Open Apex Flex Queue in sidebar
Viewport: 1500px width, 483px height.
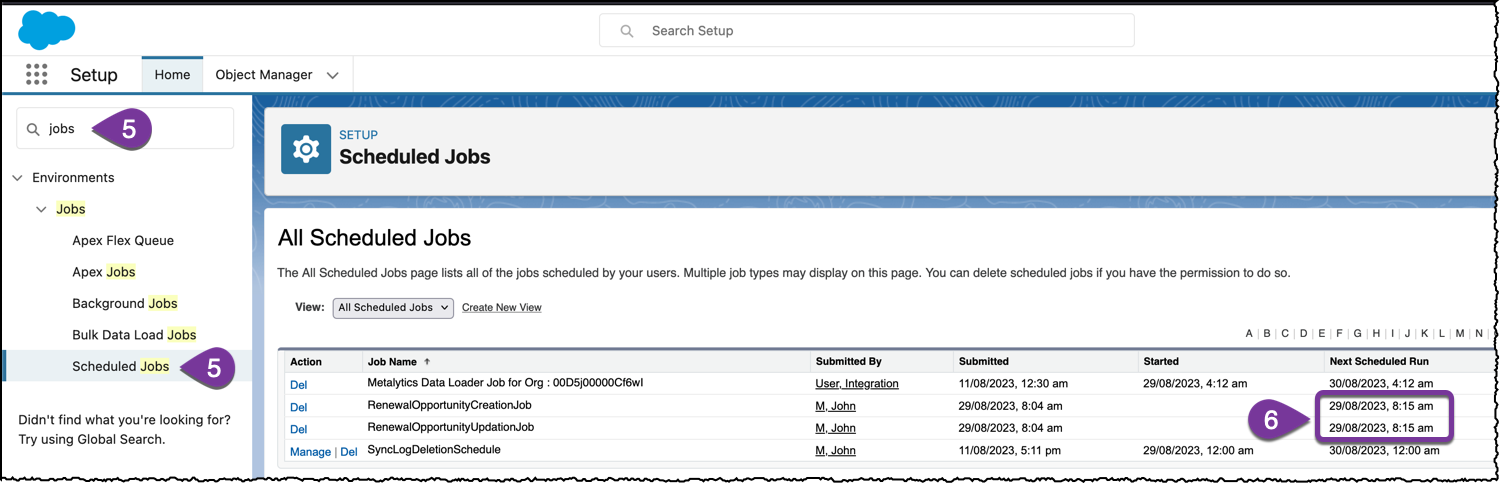(x=123, y=241)
